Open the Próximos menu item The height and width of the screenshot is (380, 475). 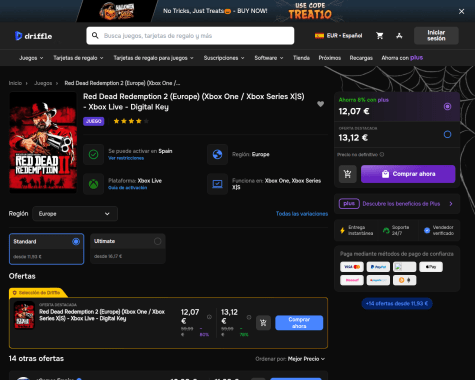[330, 58]
